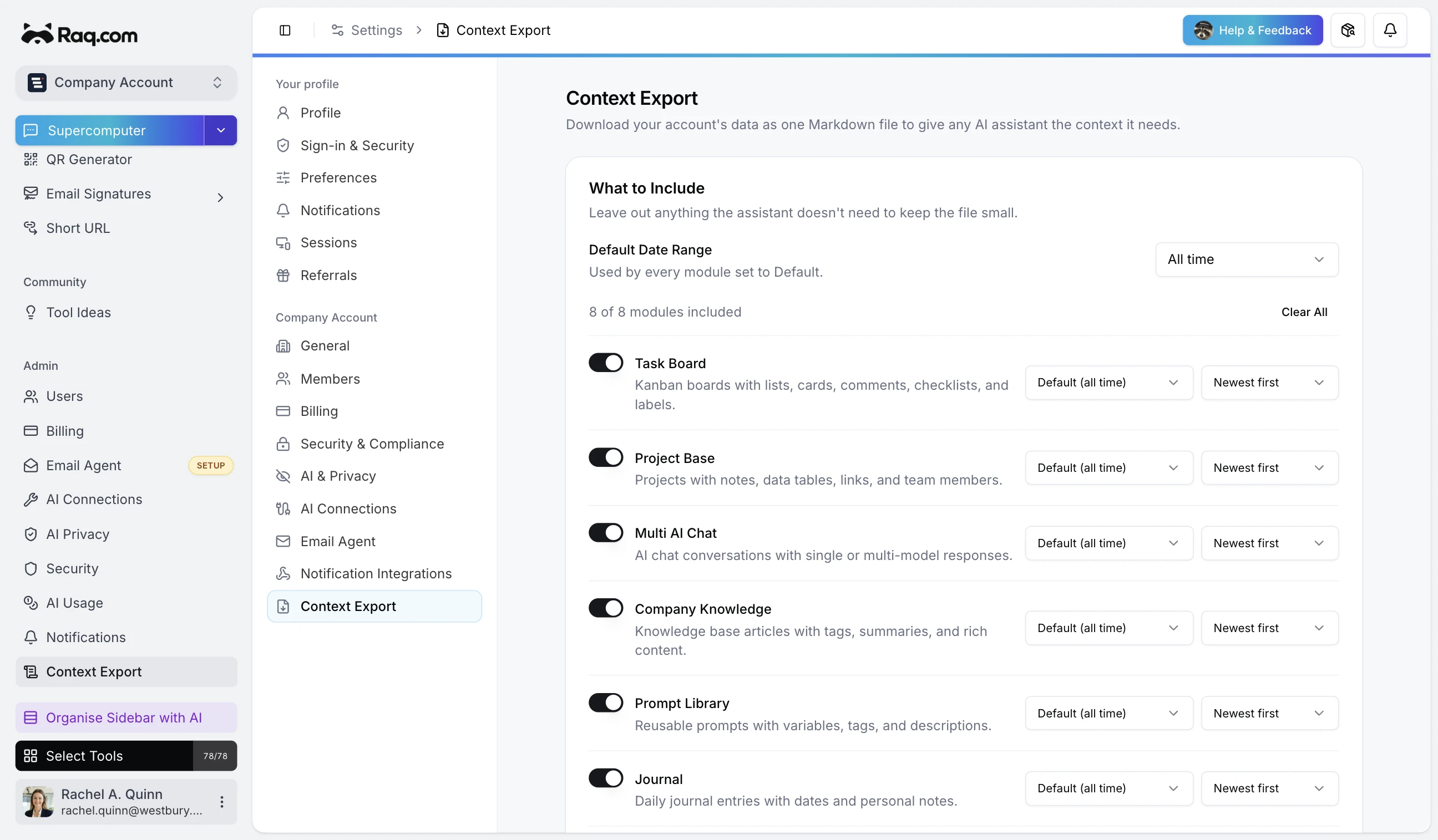Open Multi AI Chat sort order dropdown

tap(1269, 543)
